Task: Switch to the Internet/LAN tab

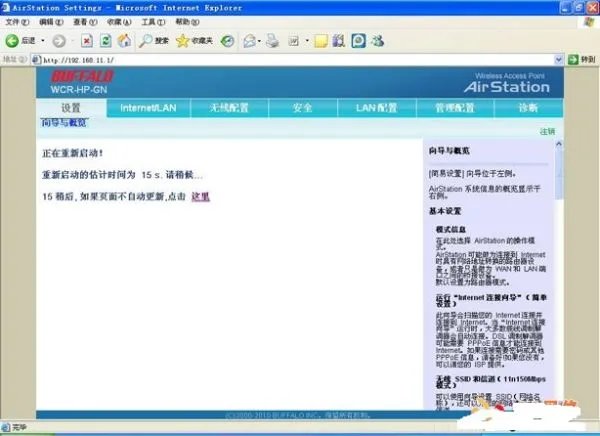Action: tap(148, 108)
